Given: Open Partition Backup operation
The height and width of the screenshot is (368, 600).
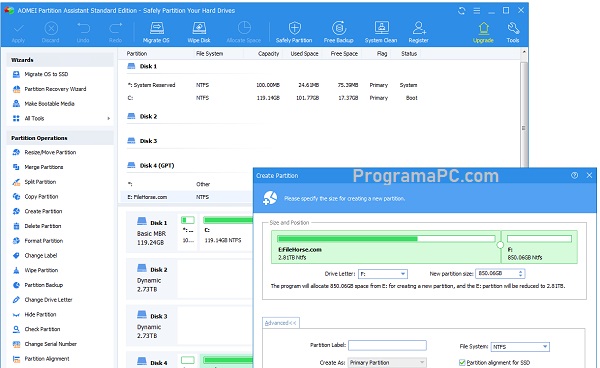Looking at the screenshot, I should [x=44, y=285].
